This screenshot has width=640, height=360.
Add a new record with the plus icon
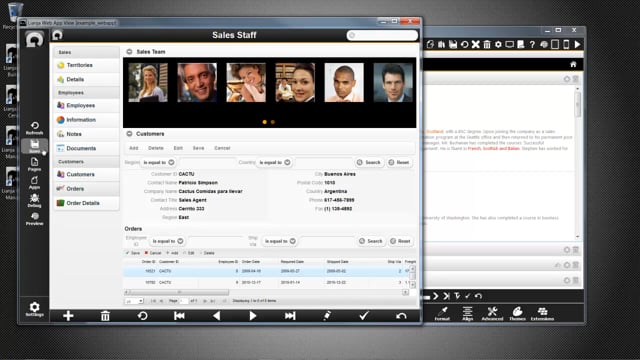click(x=68, y=316)
